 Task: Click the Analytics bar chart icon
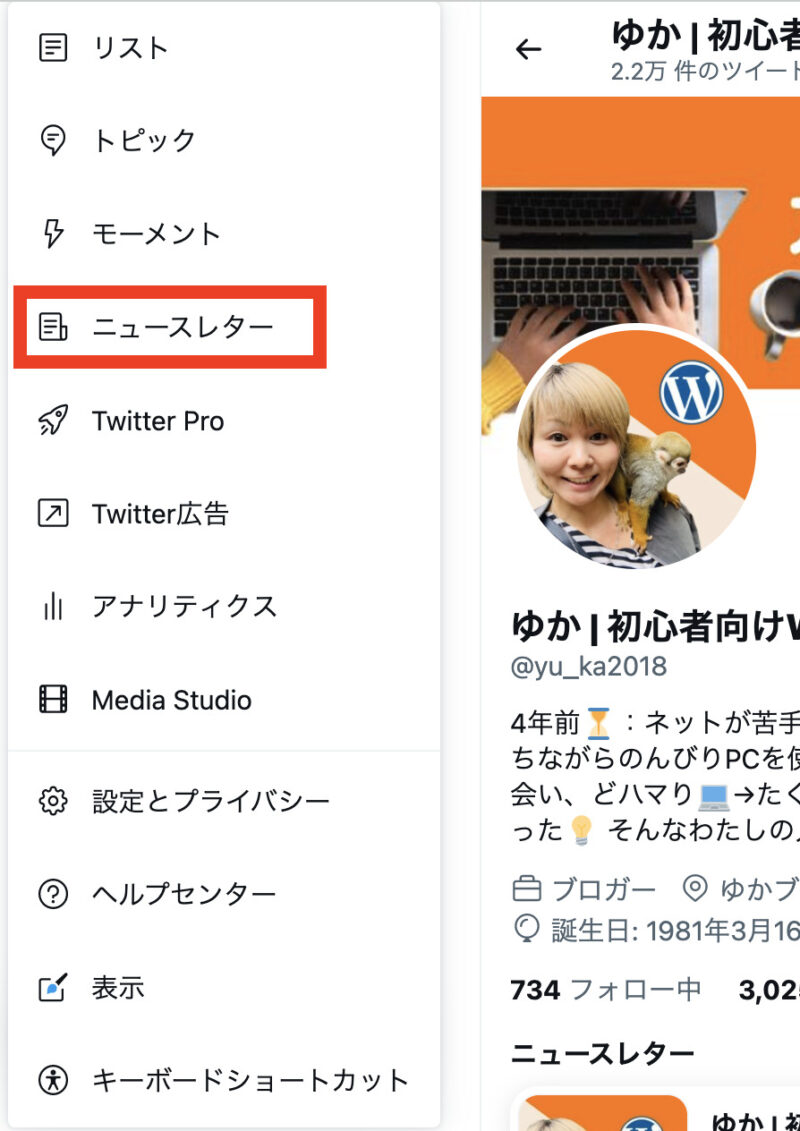[x=53, y=607]
